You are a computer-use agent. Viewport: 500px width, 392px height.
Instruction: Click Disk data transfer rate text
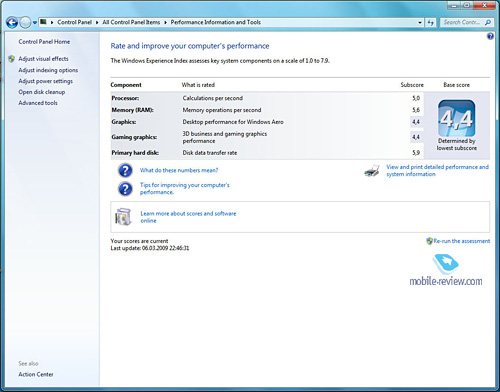coord(210,153)
